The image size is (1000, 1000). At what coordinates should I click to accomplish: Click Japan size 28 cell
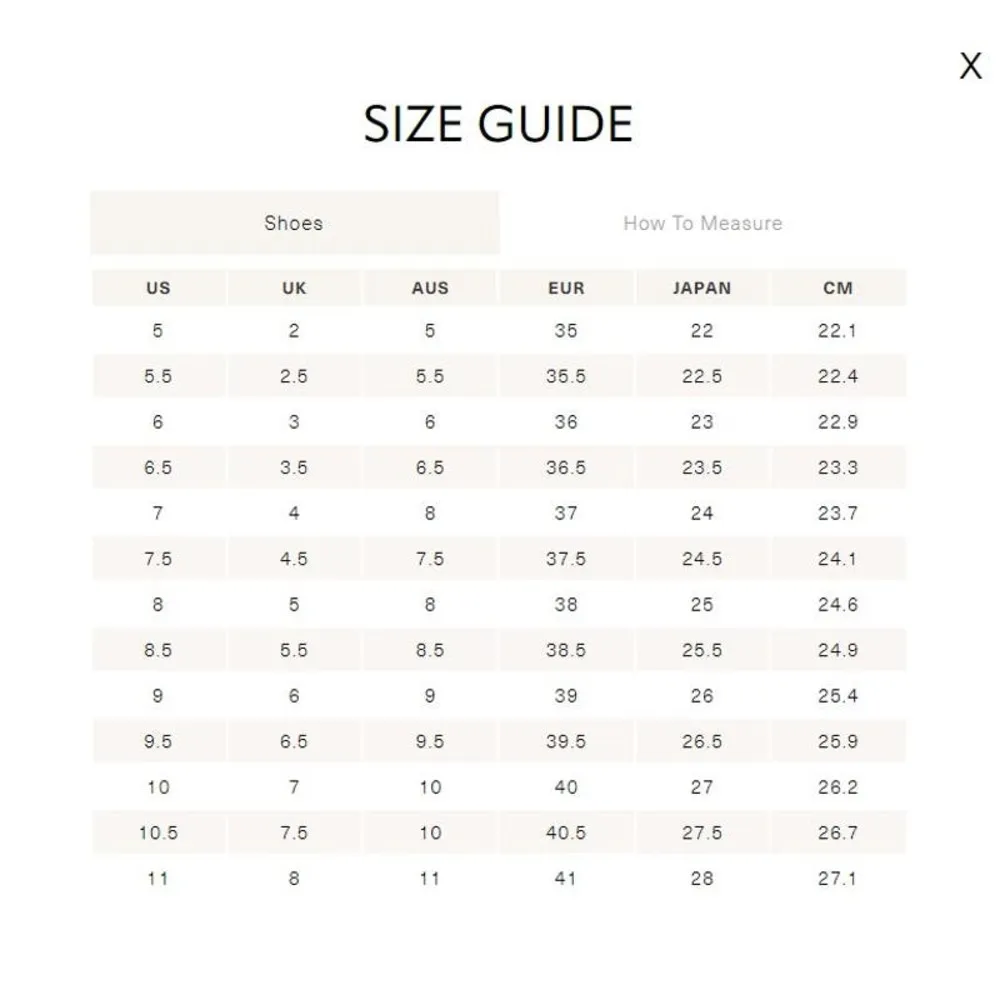(x=702, y=879)
